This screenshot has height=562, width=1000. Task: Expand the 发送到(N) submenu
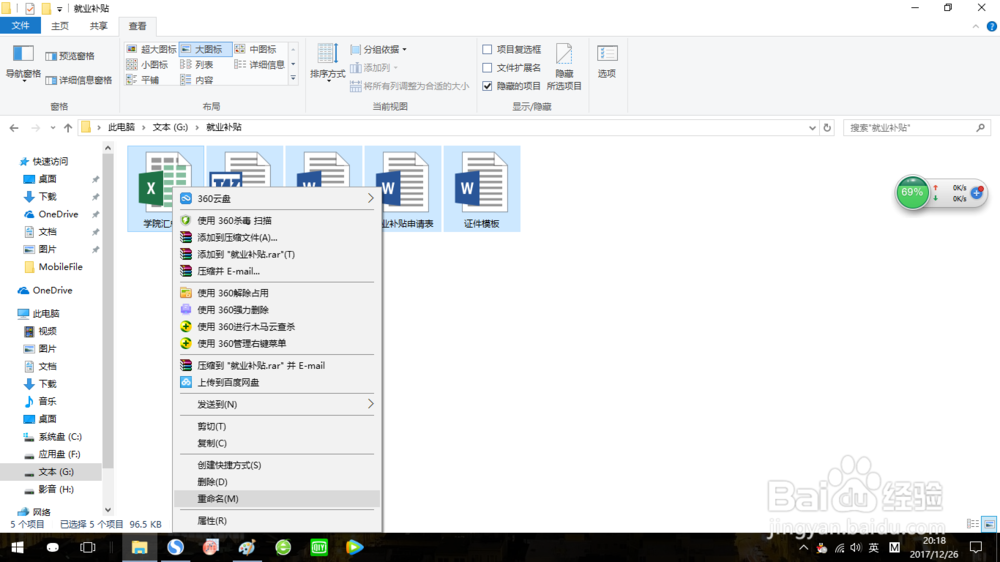(x=277, y=404)
